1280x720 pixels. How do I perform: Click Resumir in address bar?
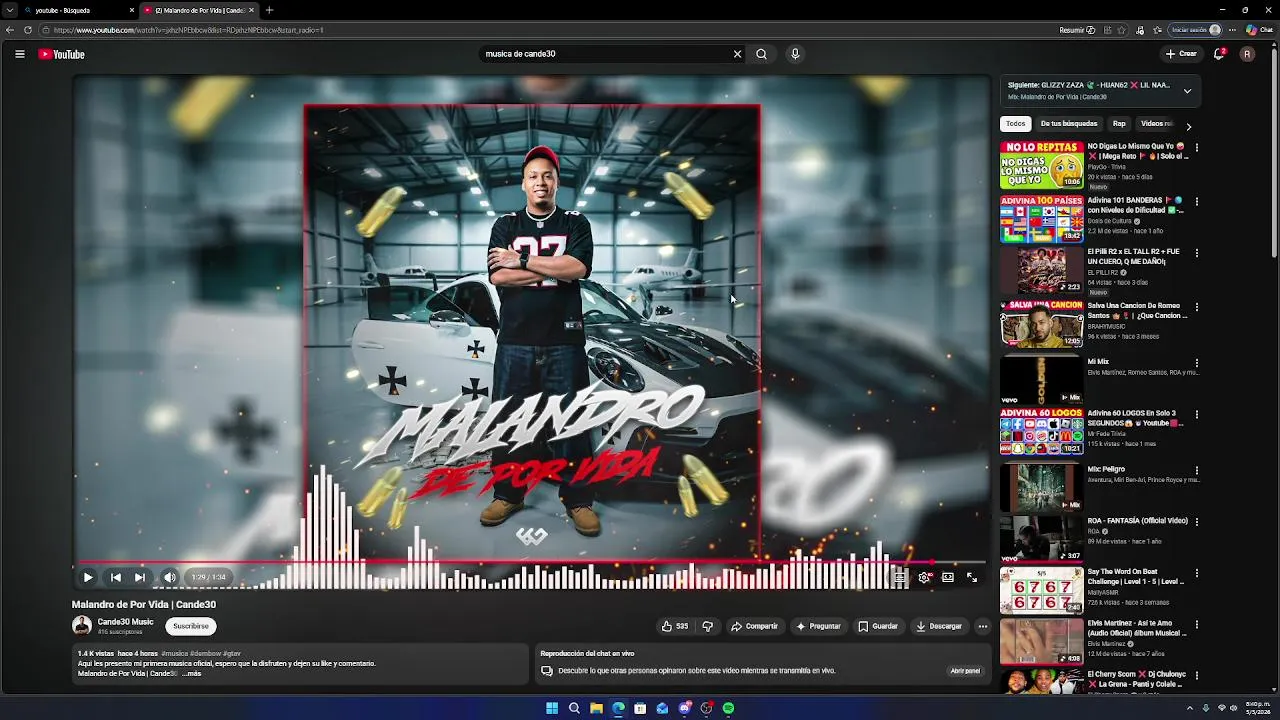pyautogui.click(x=1077, y=30)
